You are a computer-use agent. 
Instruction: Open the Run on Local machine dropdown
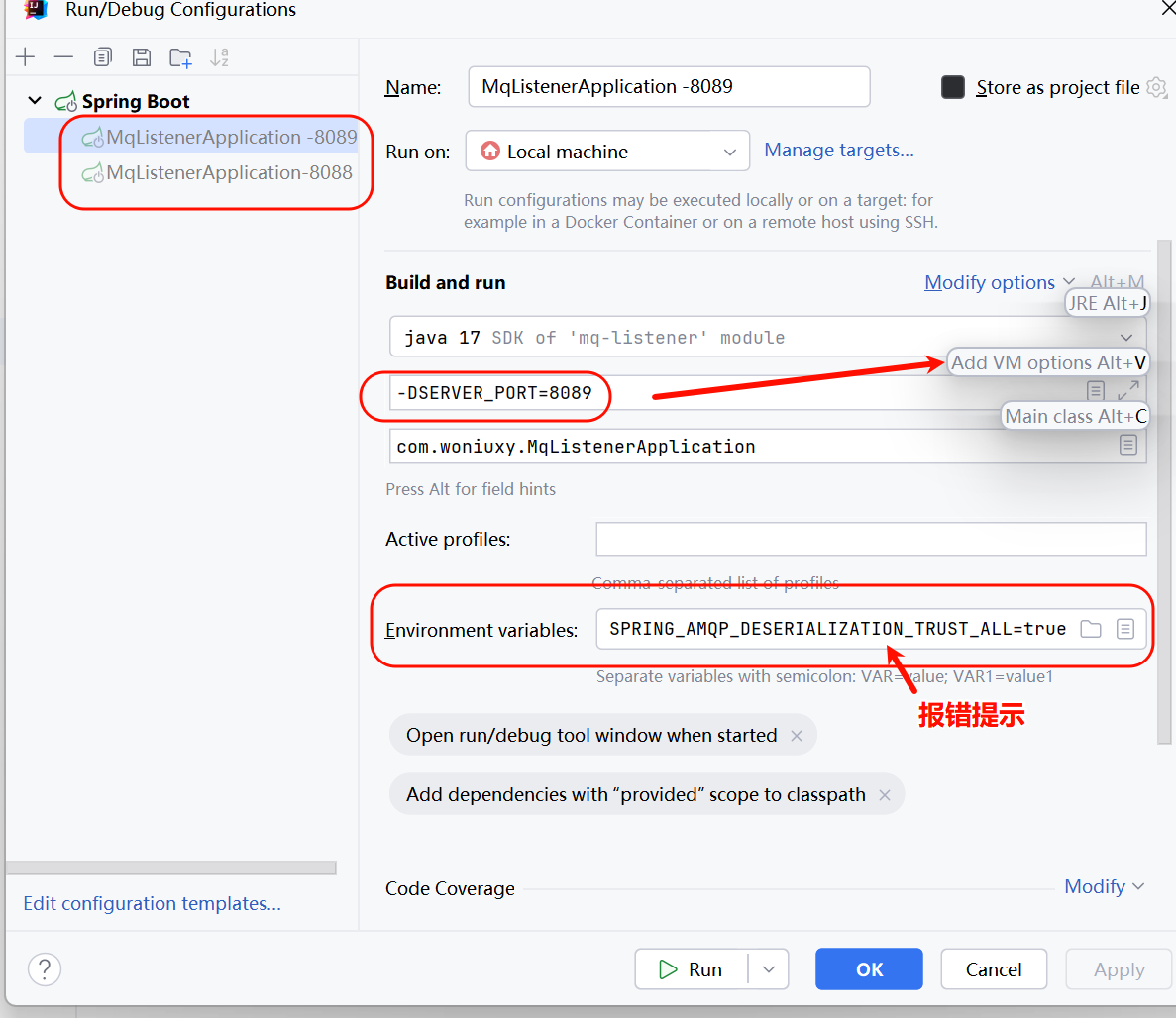pos(607,152)
